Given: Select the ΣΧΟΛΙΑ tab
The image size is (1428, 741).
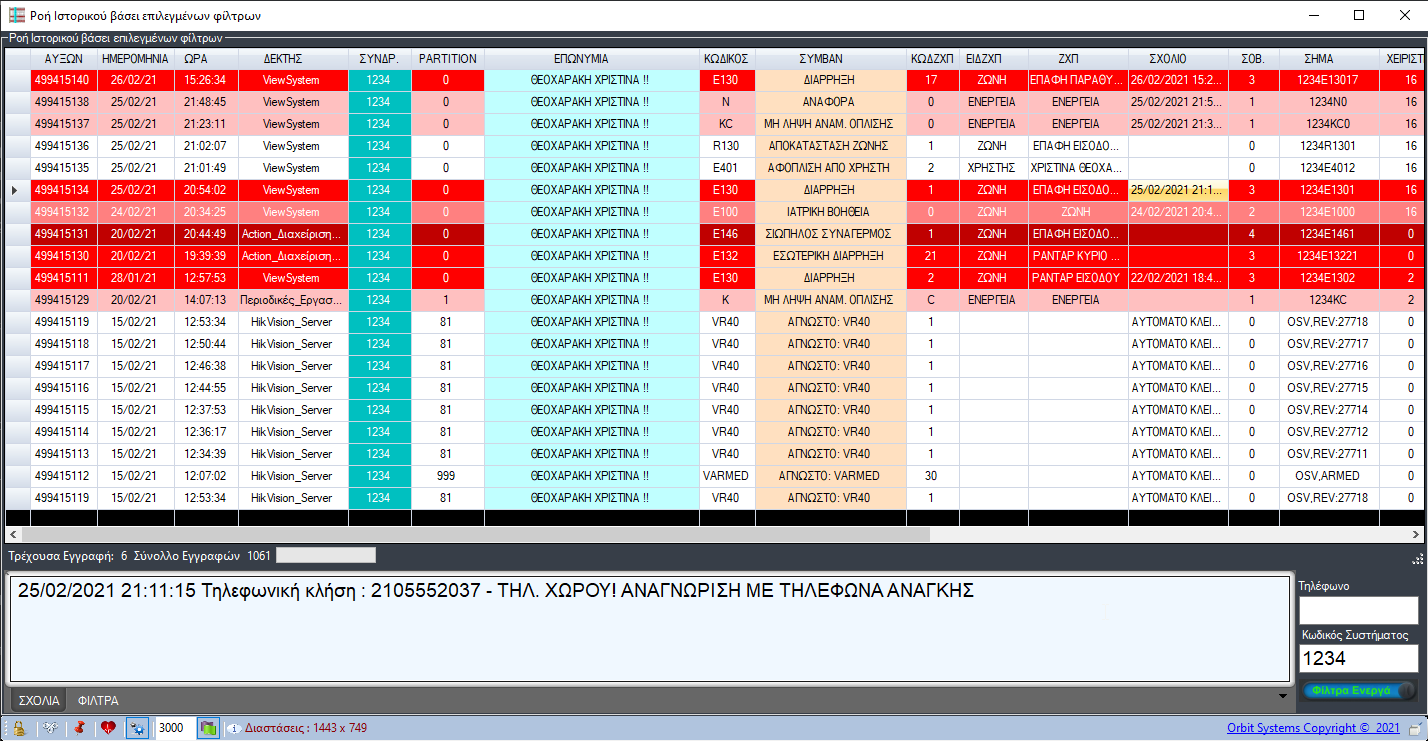Looking at the screenshot, I should click(39, 701).
